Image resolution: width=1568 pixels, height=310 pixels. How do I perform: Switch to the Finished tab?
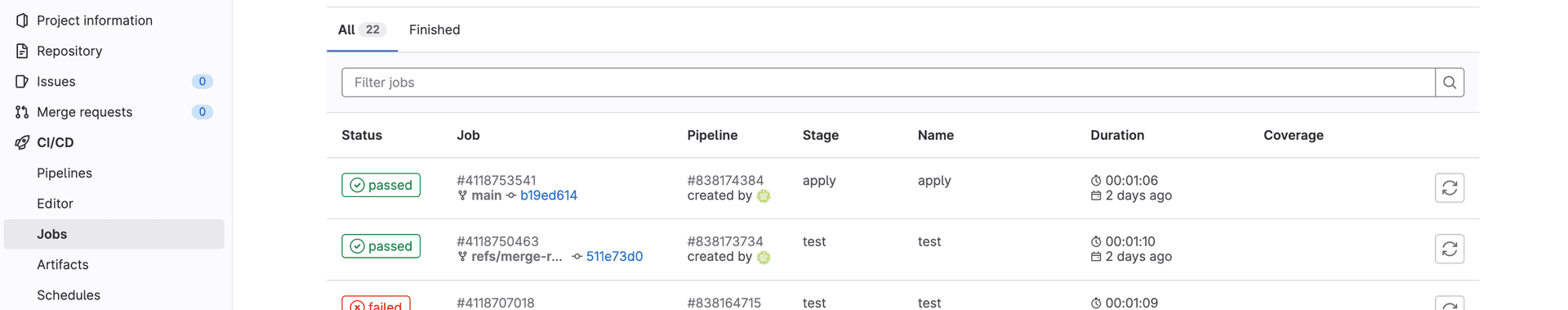(434, 29)
